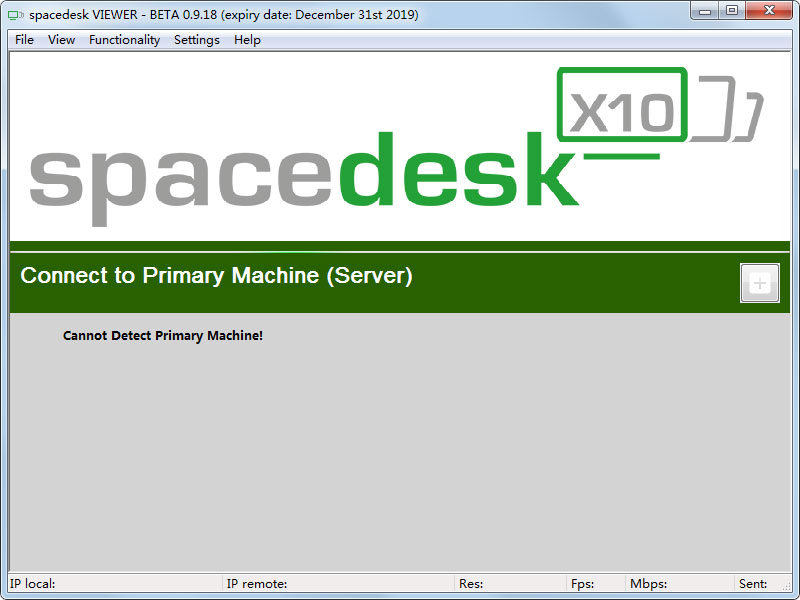Image resolution: width=800 pixels, height=600 pixels.
Task: Click the minimize button in the title bar
Action: (x=705, y=11)
